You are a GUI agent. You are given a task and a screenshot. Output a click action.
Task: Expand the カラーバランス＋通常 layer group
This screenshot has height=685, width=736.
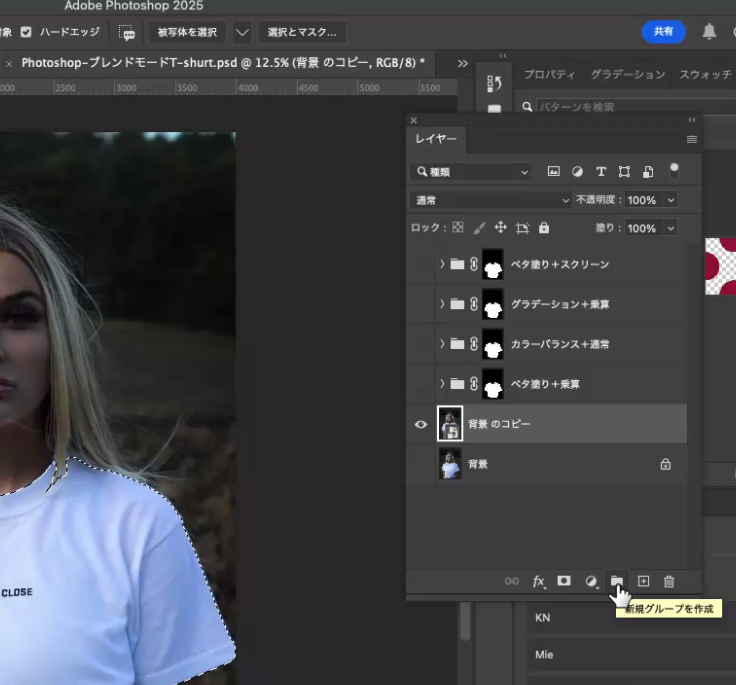[x=441, y=344]
